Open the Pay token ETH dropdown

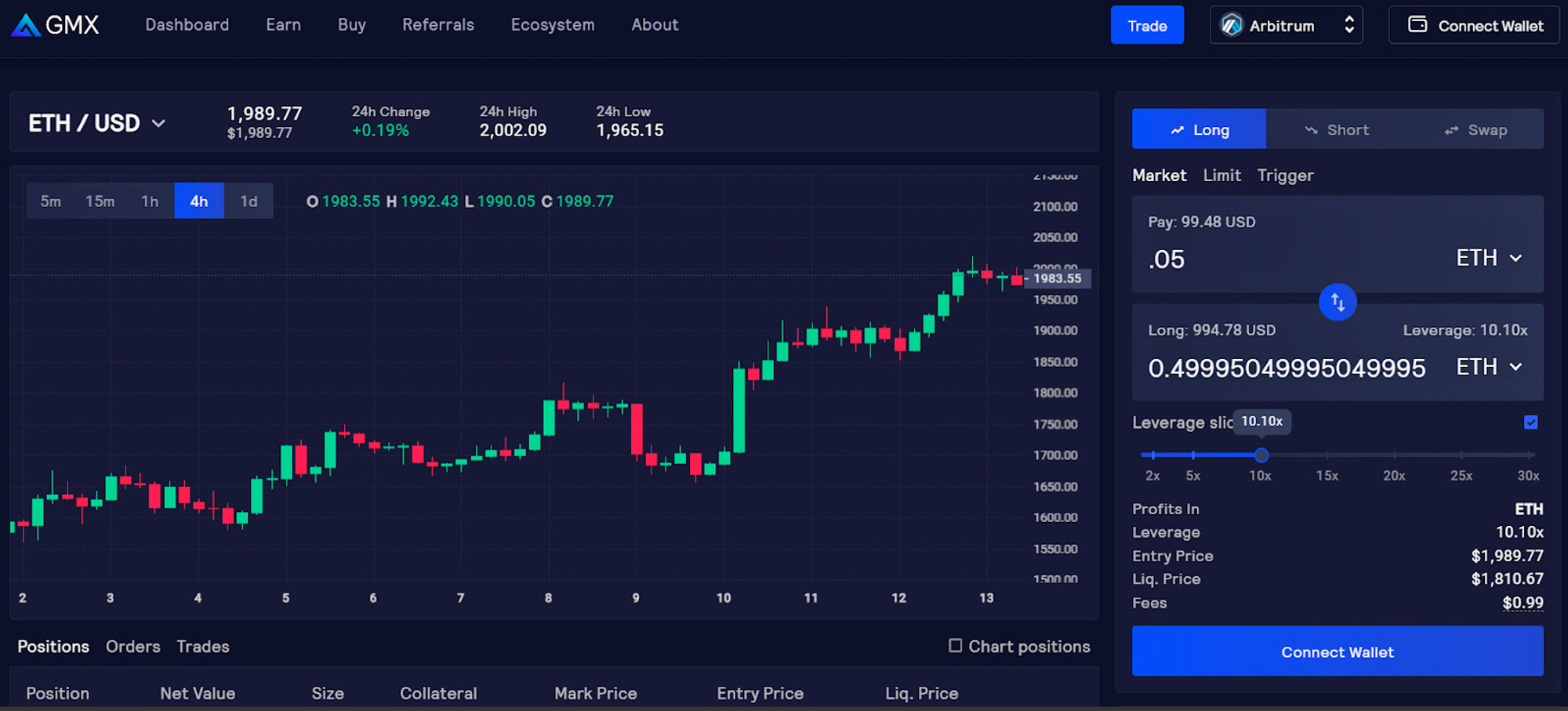1489,258
